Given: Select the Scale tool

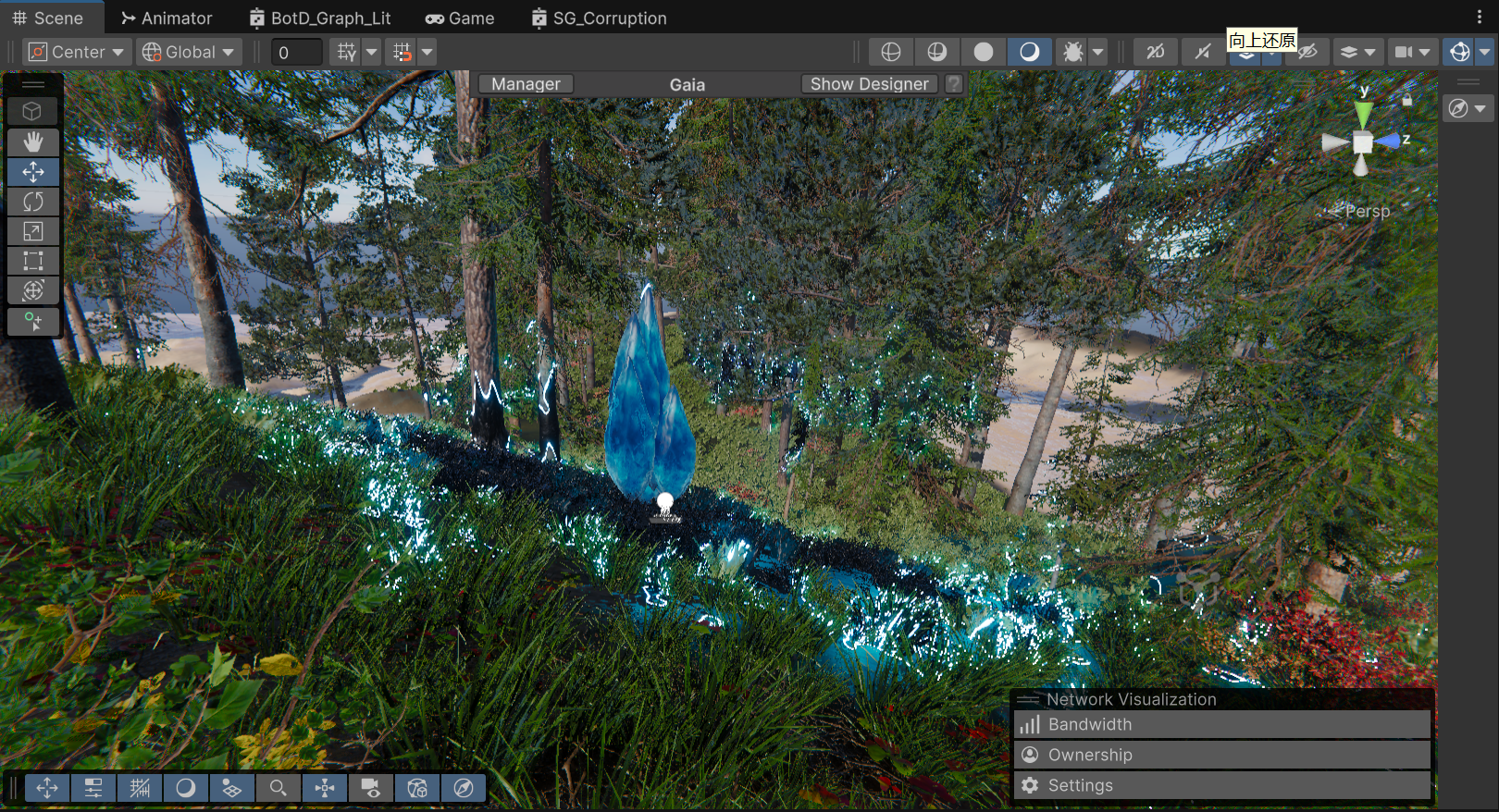Looking at the screenshot, I should click(x=33, y=231).
